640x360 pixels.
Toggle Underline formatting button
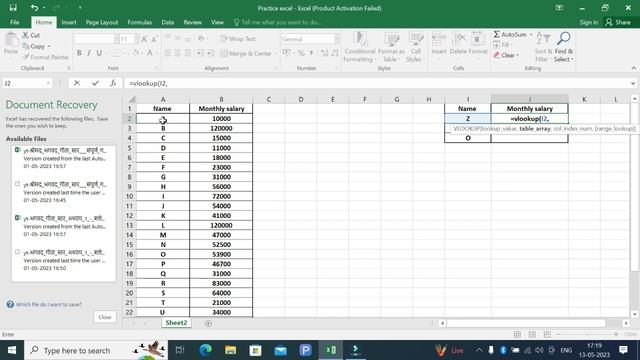pos(99,53)
